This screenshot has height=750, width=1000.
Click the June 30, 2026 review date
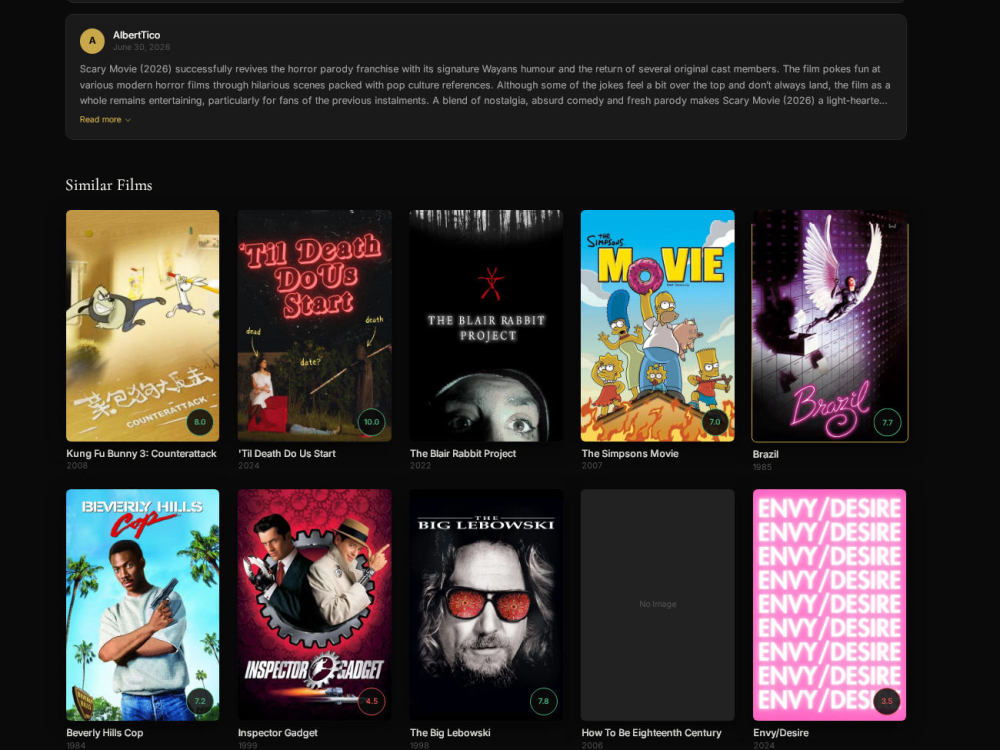point(142,47)
